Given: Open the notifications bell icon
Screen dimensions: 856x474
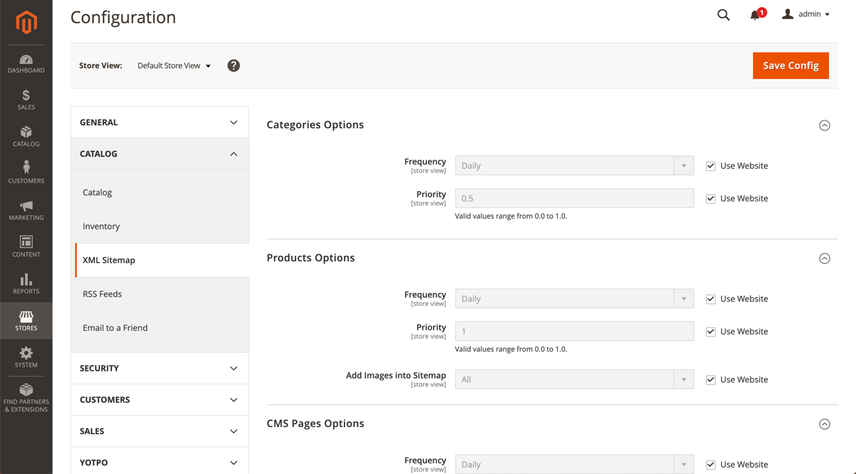Looking at the screenshot, I should click(756, 15).
